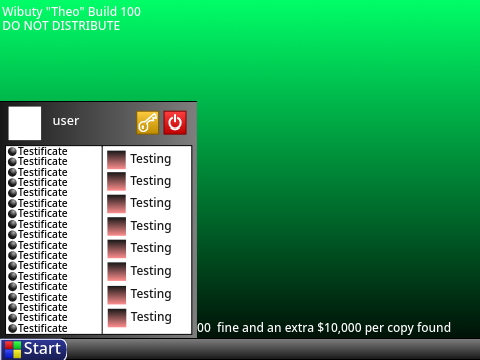Click the Wibuty "Theo" Build 100 text
The width and height of the screenshot is (480, 360).
pos(71,12)
